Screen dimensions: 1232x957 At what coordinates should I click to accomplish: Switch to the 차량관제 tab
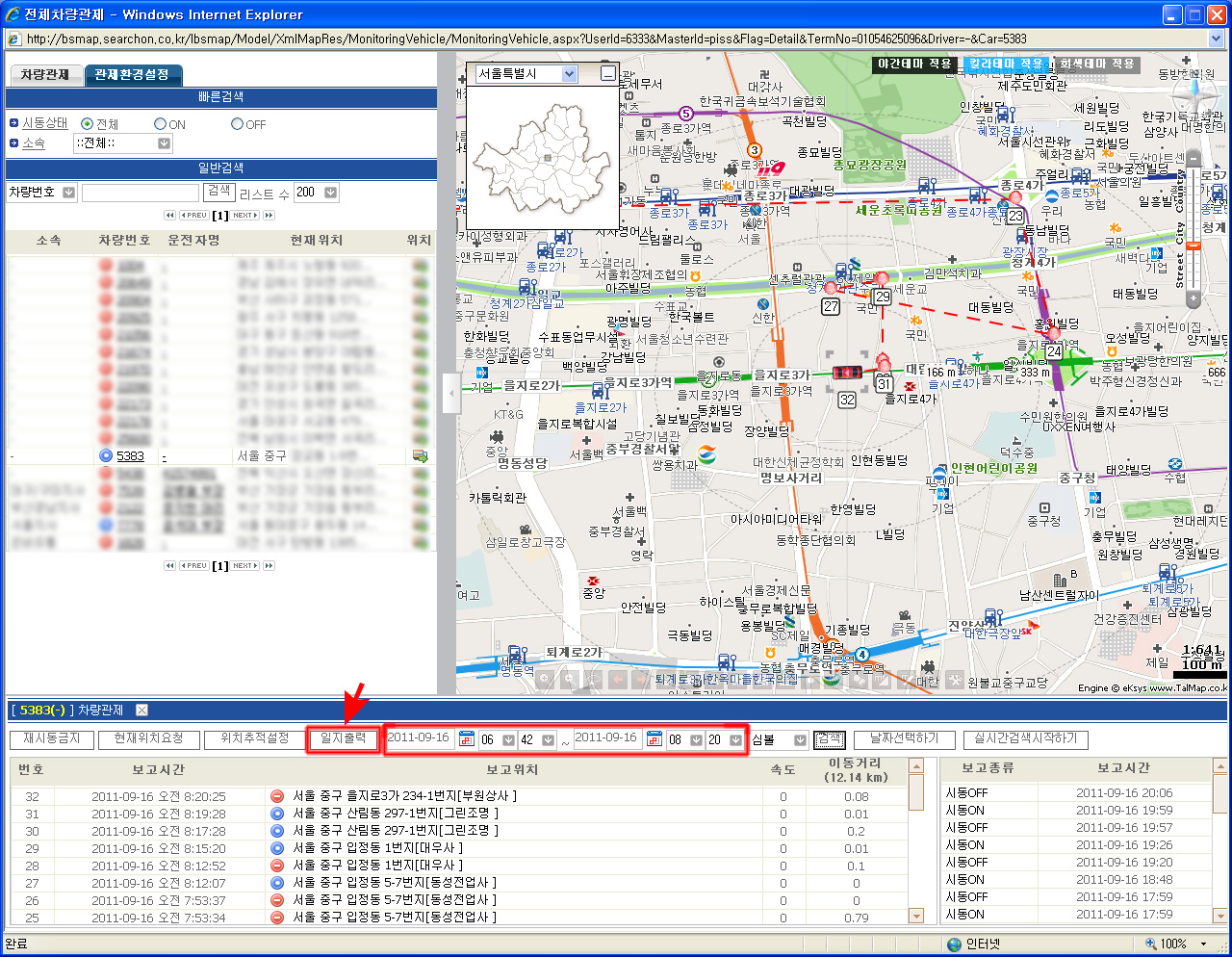pos(45,75)
